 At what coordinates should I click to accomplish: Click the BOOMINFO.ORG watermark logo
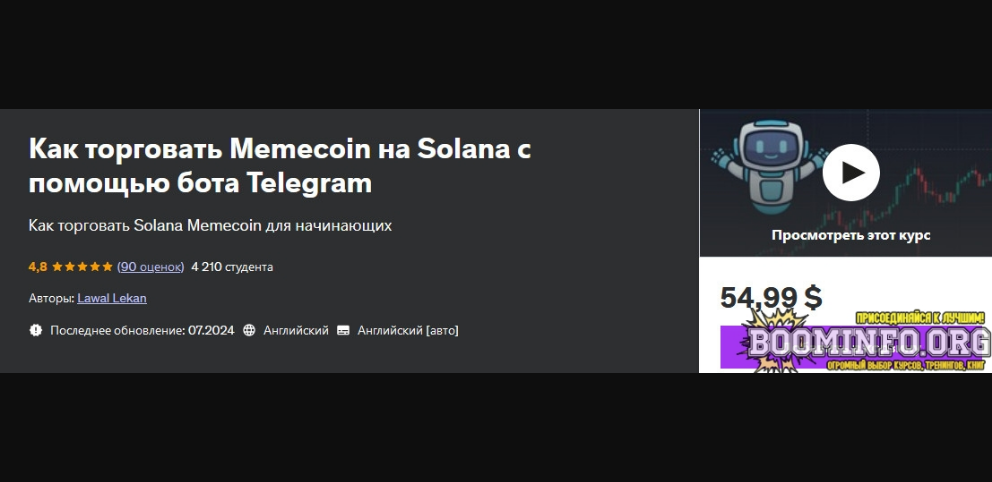tap(868, 342)
